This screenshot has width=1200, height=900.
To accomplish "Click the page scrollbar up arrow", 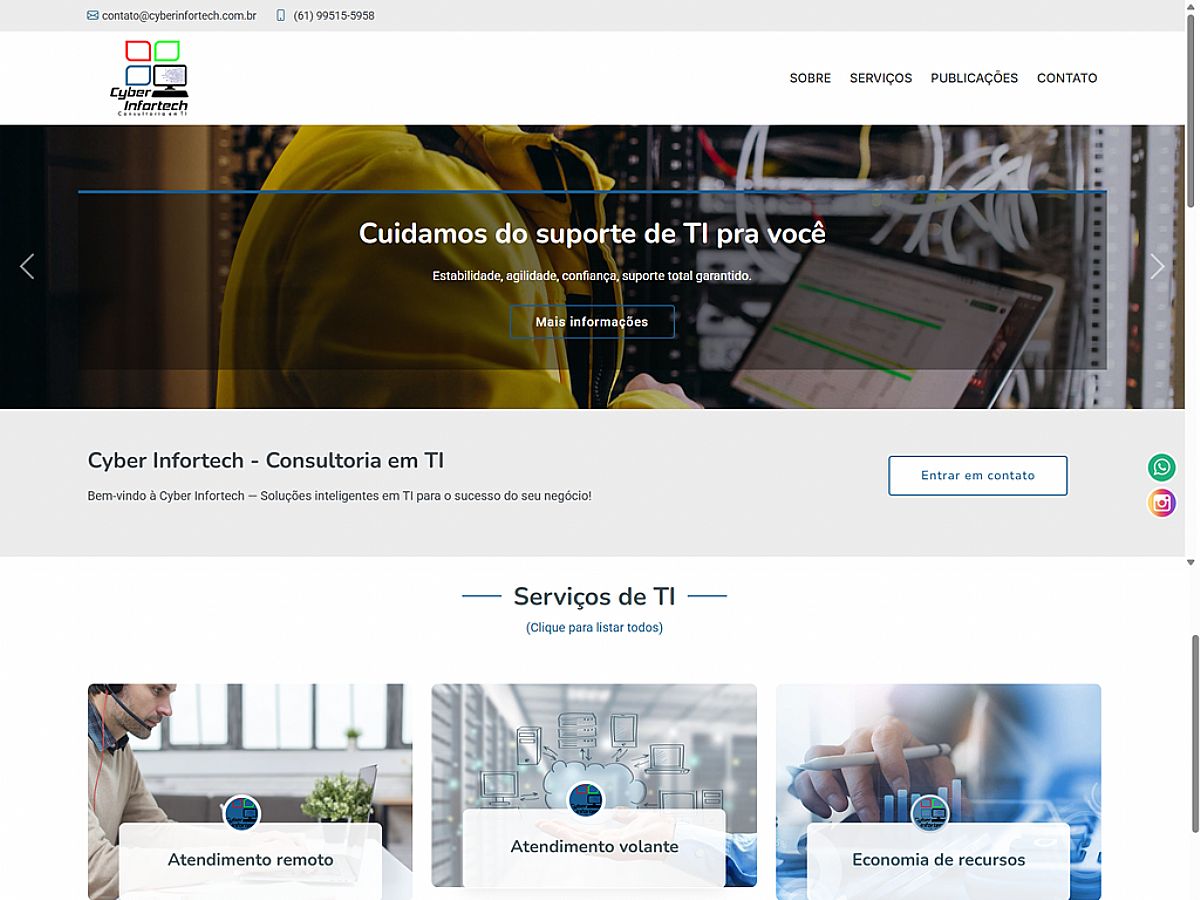I will [1193, 6].
